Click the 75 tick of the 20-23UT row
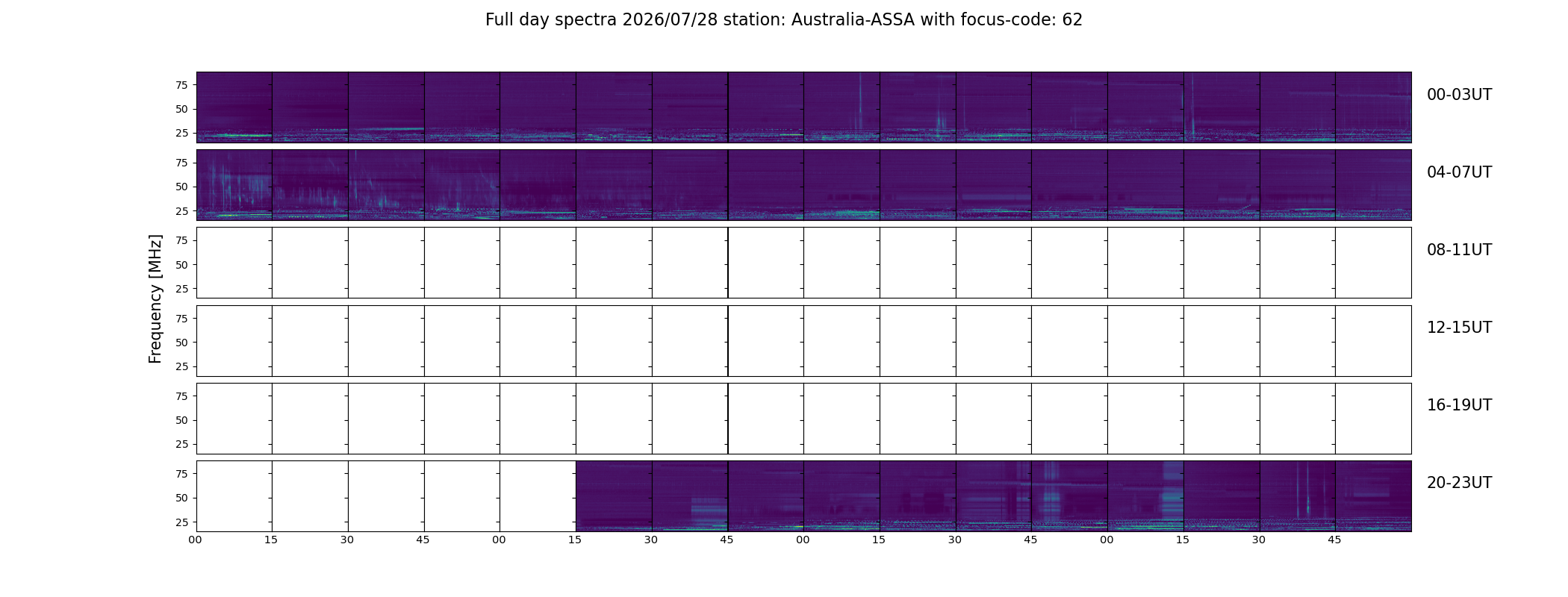1568x597 pixels. click(181, 474)
